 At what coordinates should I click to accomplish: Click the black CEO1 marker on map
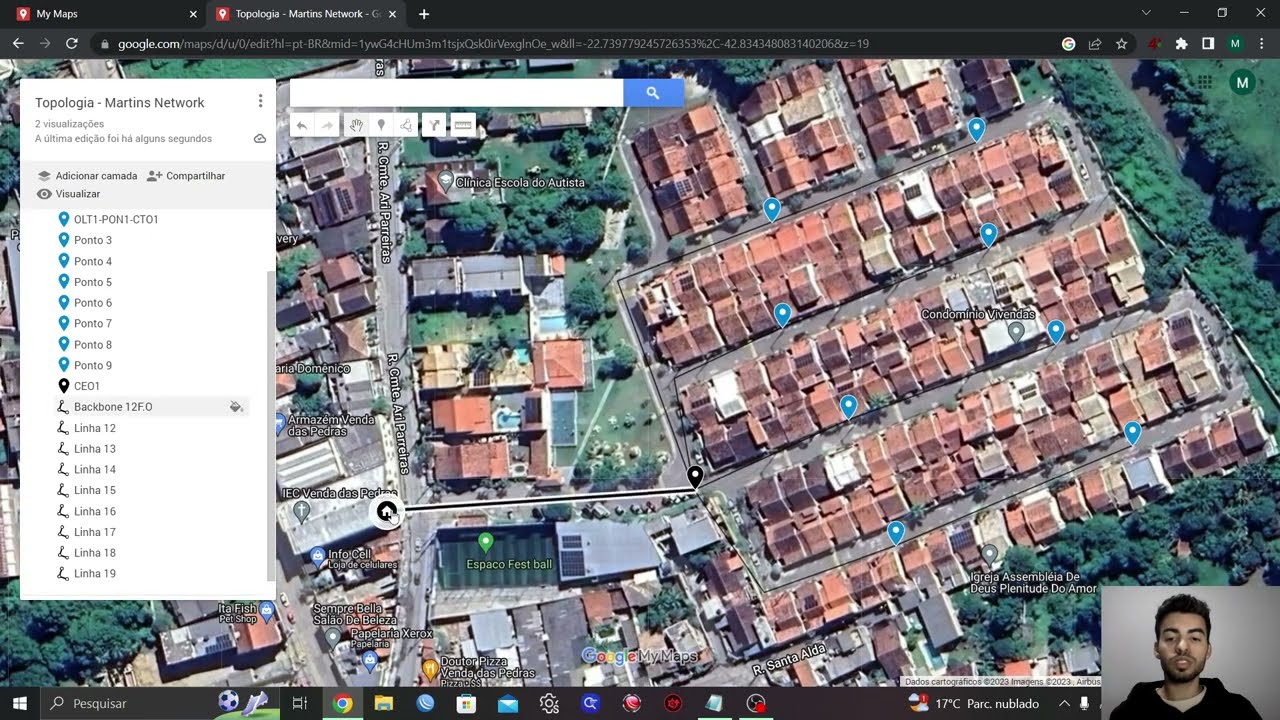695,477
